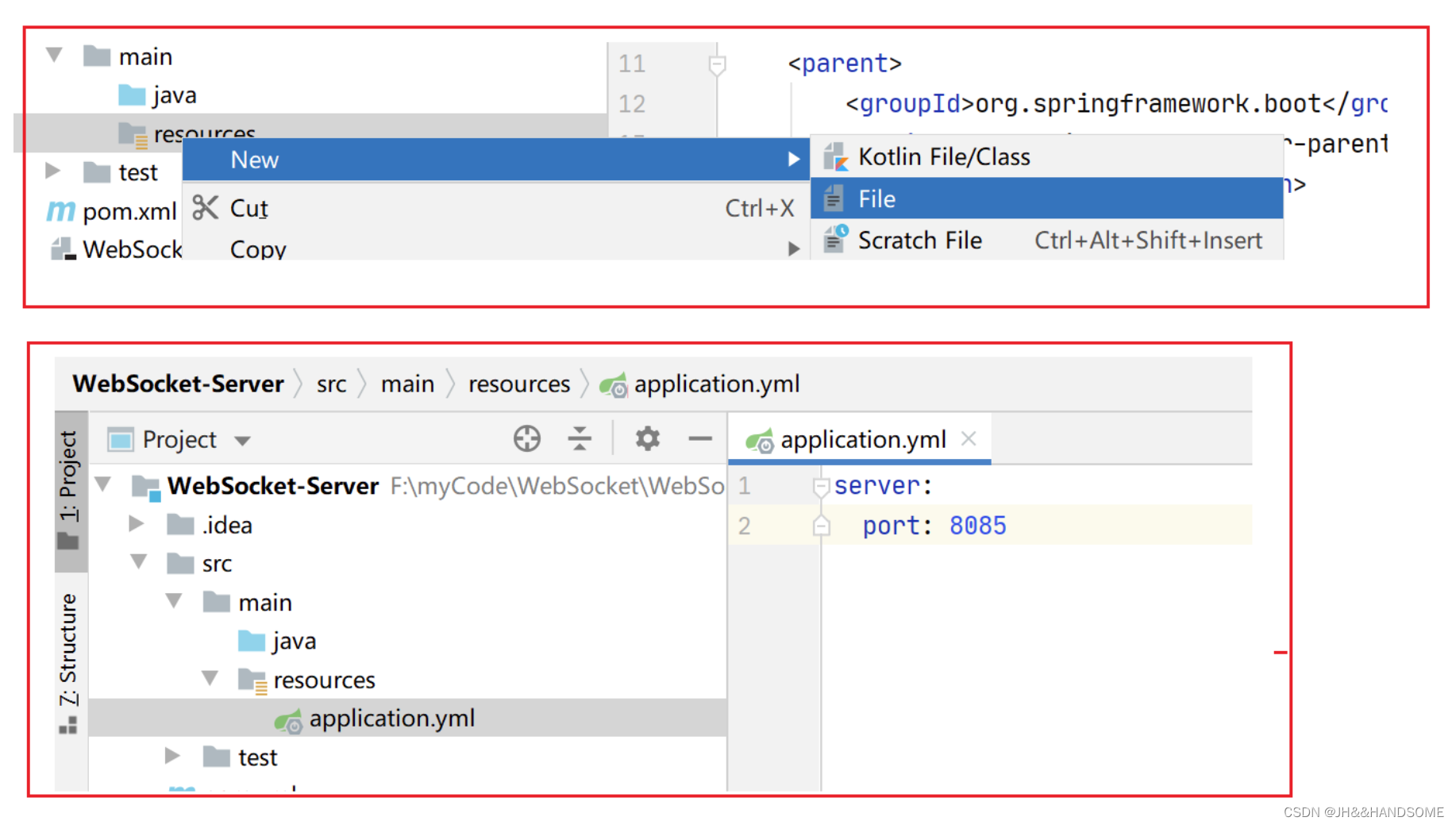Viewport: 1456px width, 825px height.
Task: Click the Scratch File icon
Action: pyautogui.click(x=834, y=240)
